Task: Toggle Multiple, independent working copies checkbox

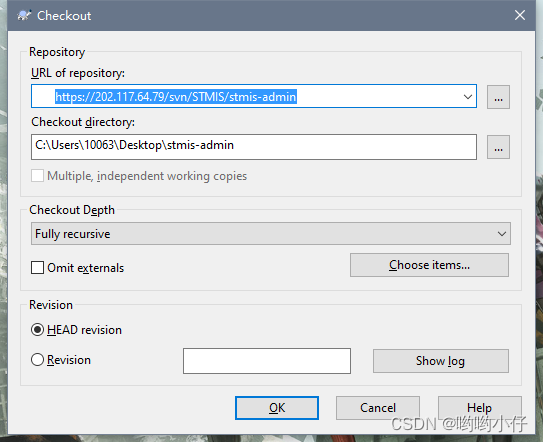Action: point(37,176)
